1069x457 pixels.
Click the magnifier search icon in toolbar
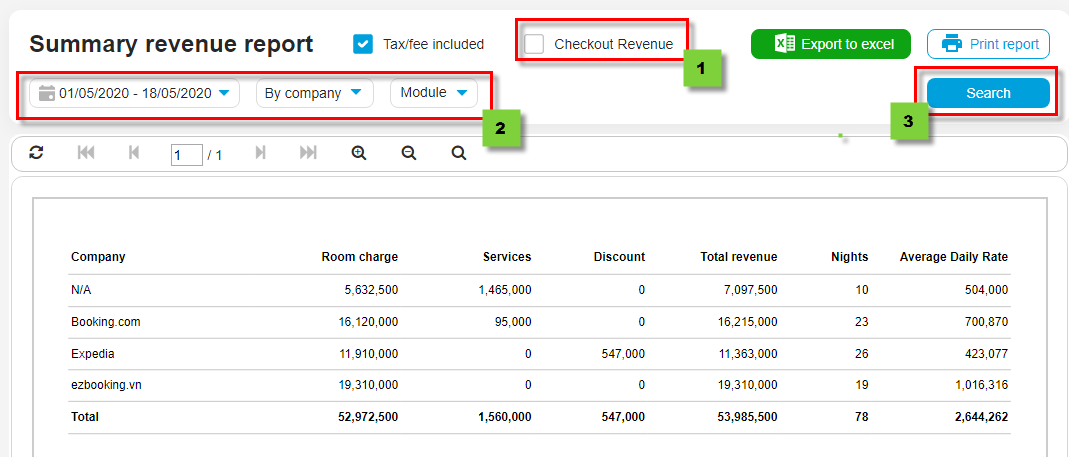[x=458, y=153]
